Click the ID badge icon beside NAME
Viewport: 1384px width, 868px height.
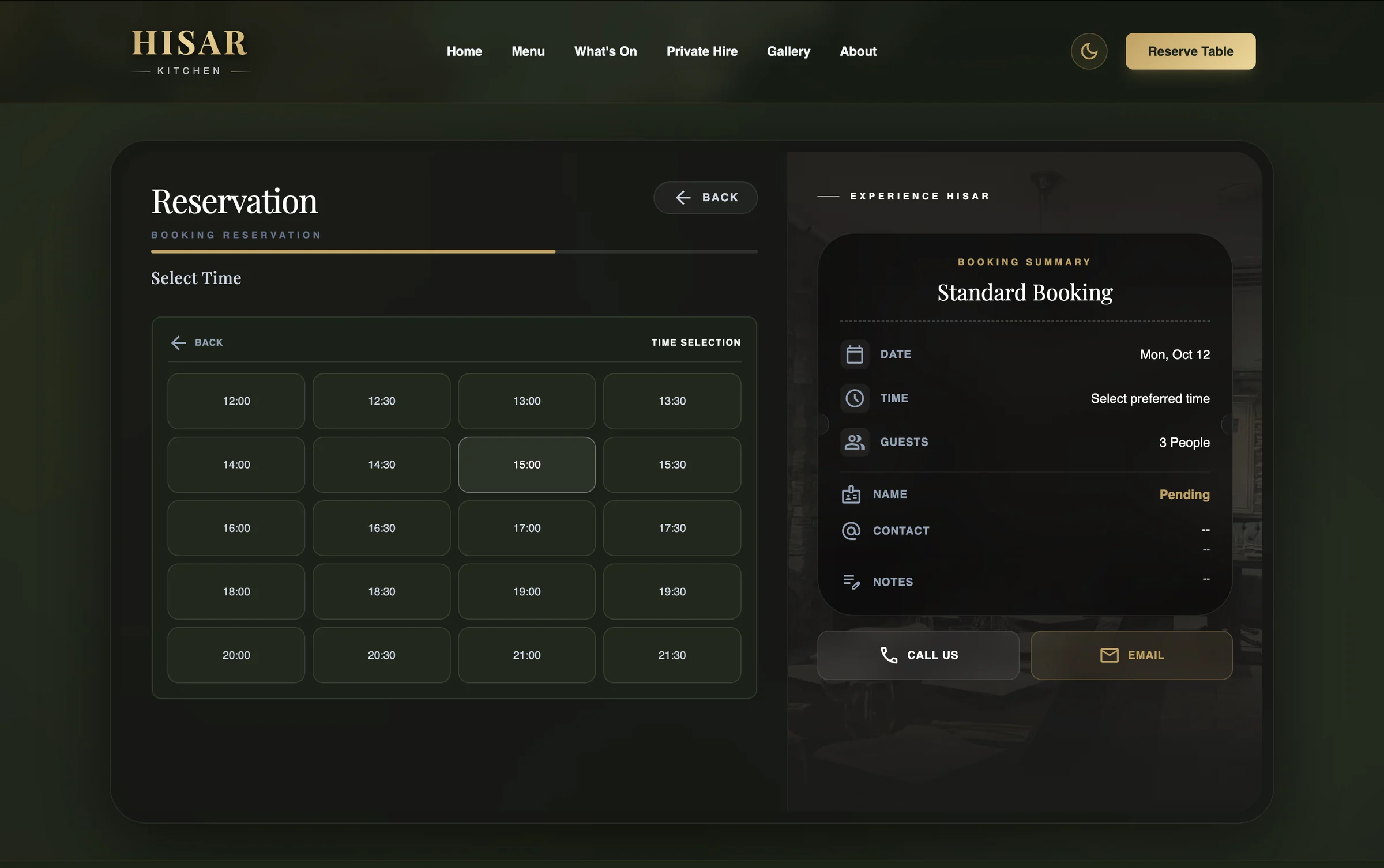click(851, 495)
